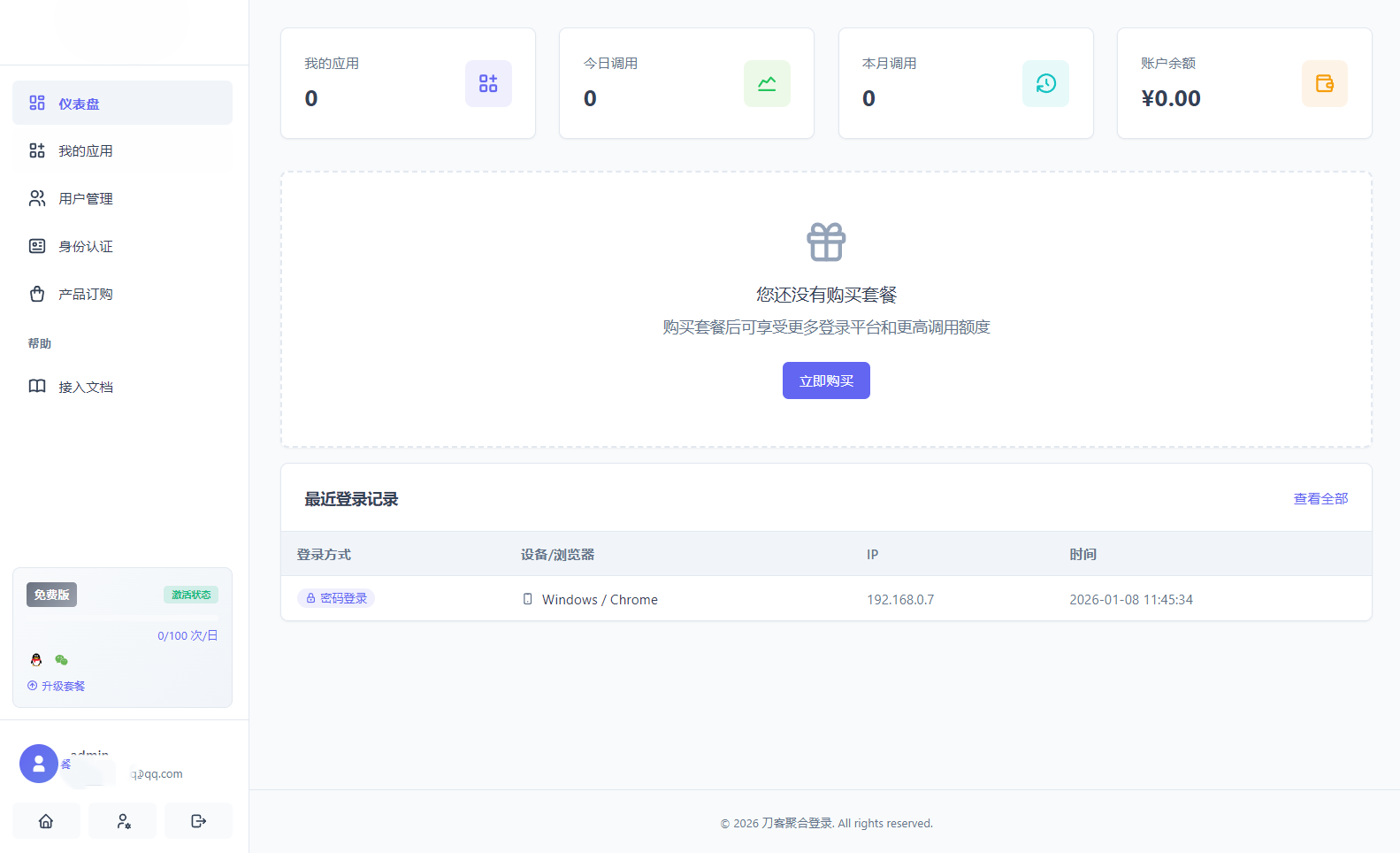Viewport: 1400px width, 853px height.
Task: Click the 仪表盘 grid icon in sidebar
Action: [x=37, y=104]
